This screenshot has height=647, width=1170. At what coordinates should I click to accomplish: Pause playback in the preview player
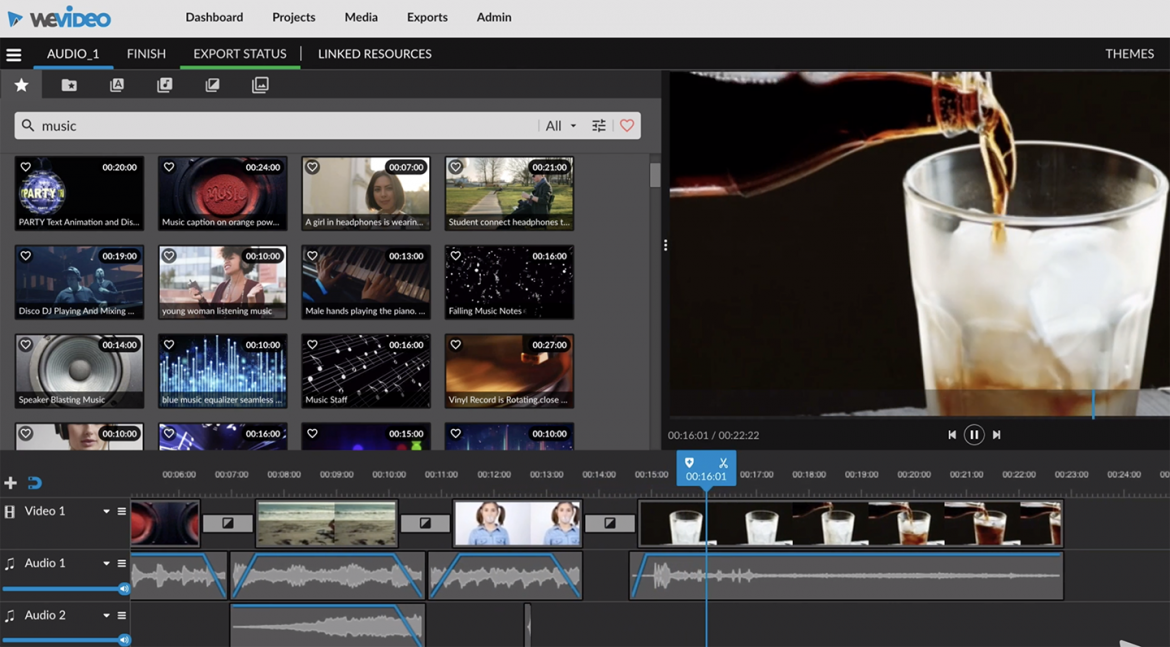point(973,434)
